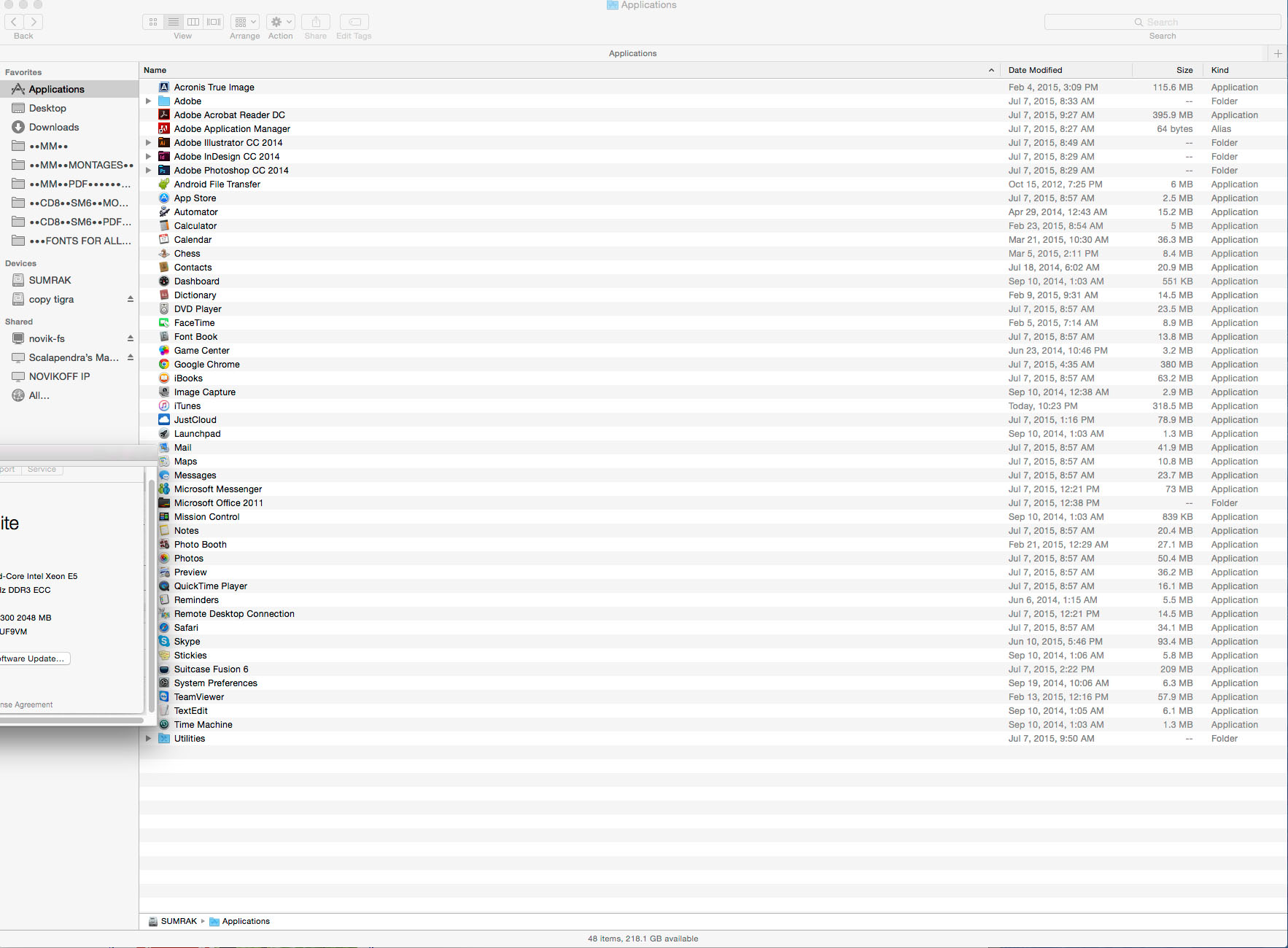Click the Chess app icon

164,253
